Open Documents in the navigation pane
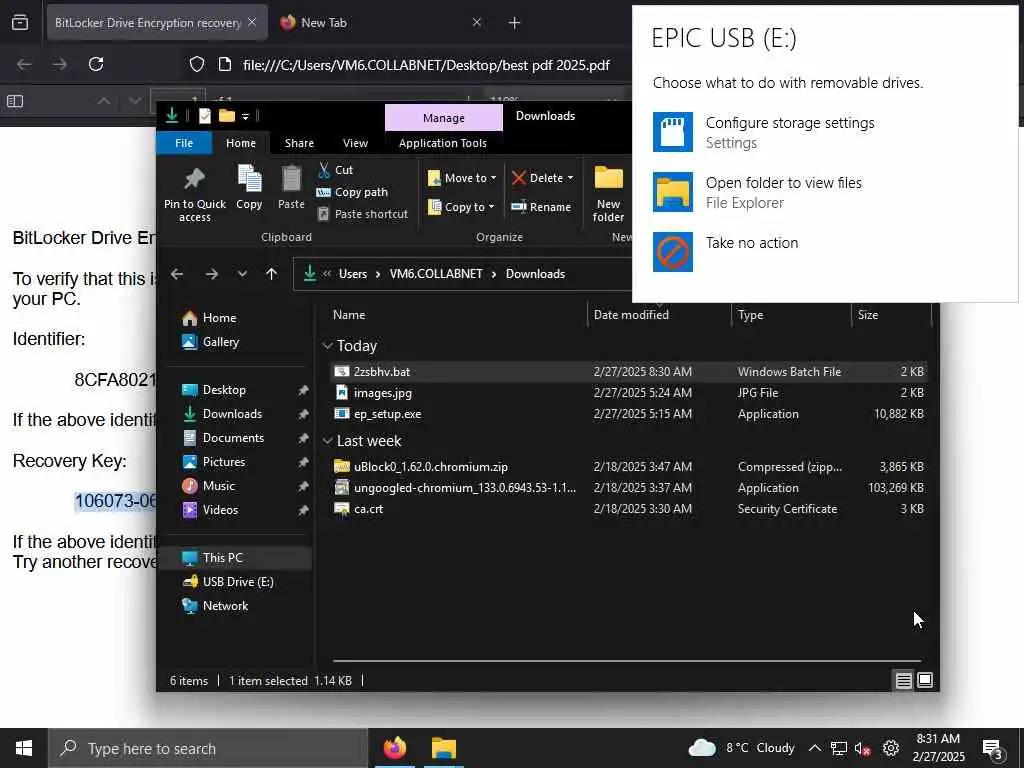This screenshot has width=1024, height=768. coord(233,438)
